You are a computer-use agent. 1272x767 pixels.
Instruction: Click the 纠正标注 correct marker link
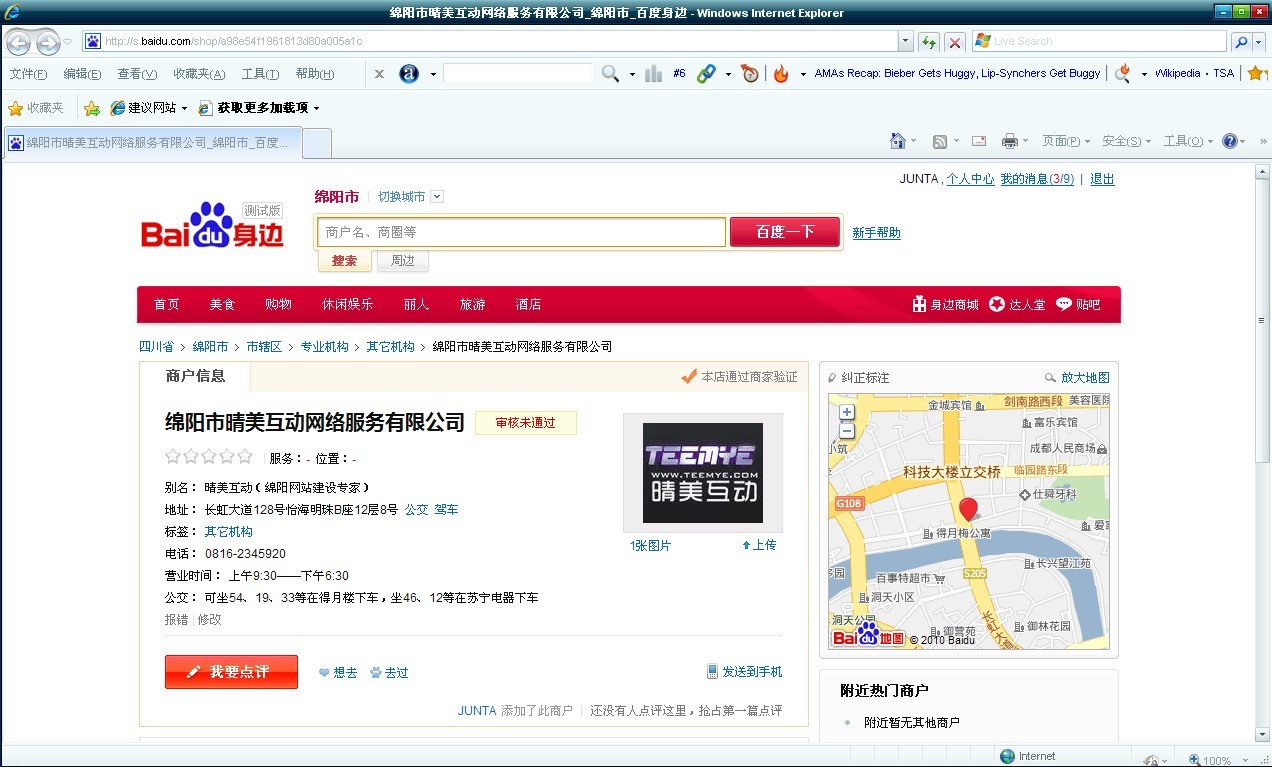point(858,378)
